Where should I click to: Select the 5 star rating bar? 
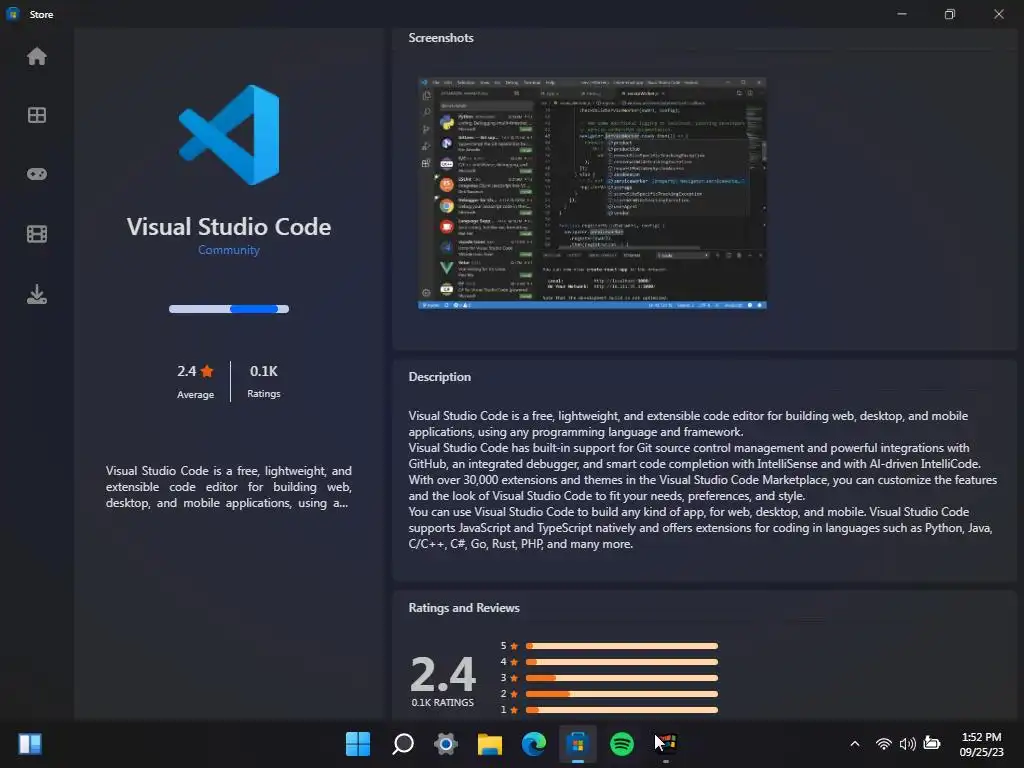(622, 646)
